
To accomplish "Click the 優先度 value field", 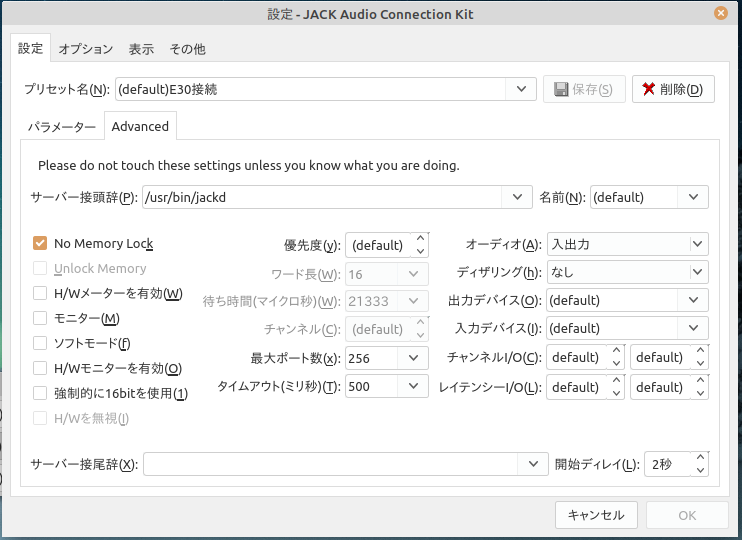I will click(378, 245).
